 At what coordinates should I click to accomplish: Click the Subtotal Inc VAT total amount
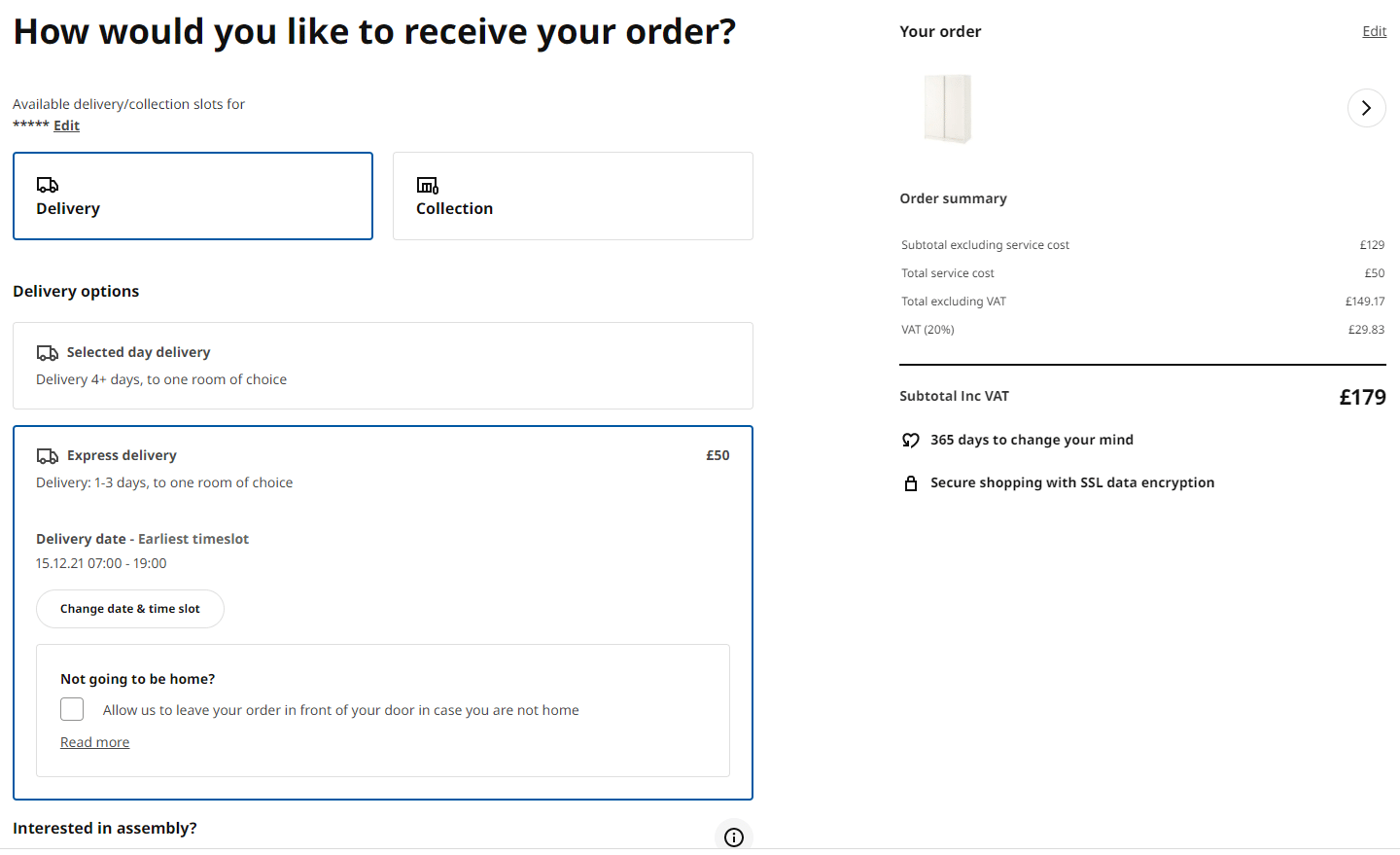[1363, 397]
